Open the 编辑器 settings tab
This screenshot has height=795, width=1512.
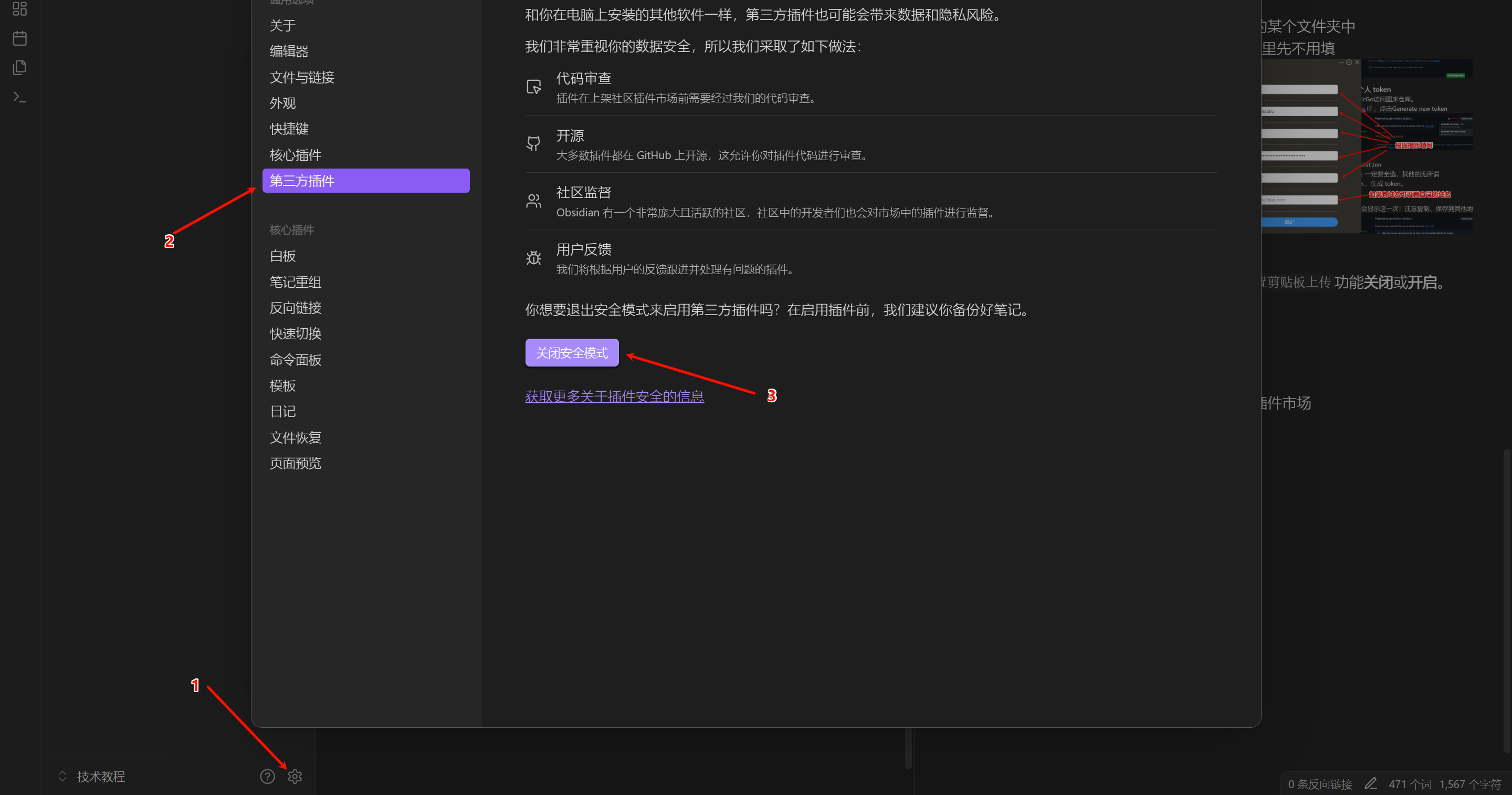289,51
